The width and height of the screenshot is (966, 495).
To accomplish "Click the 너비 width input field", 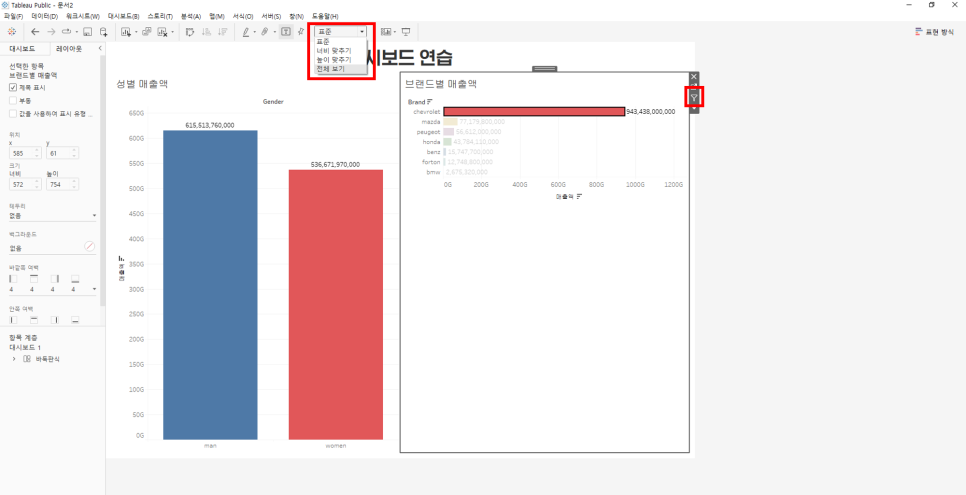I will (26, 184).
